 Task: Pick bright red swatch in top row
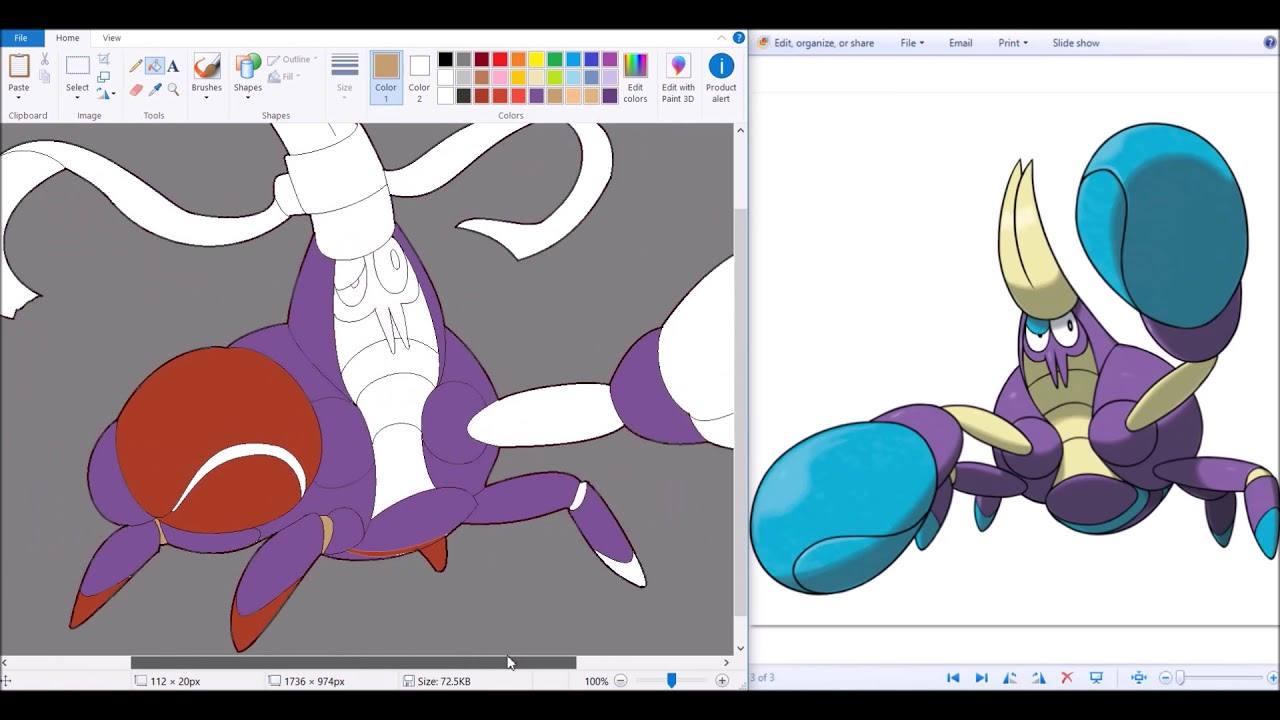(x=500, y=60)
